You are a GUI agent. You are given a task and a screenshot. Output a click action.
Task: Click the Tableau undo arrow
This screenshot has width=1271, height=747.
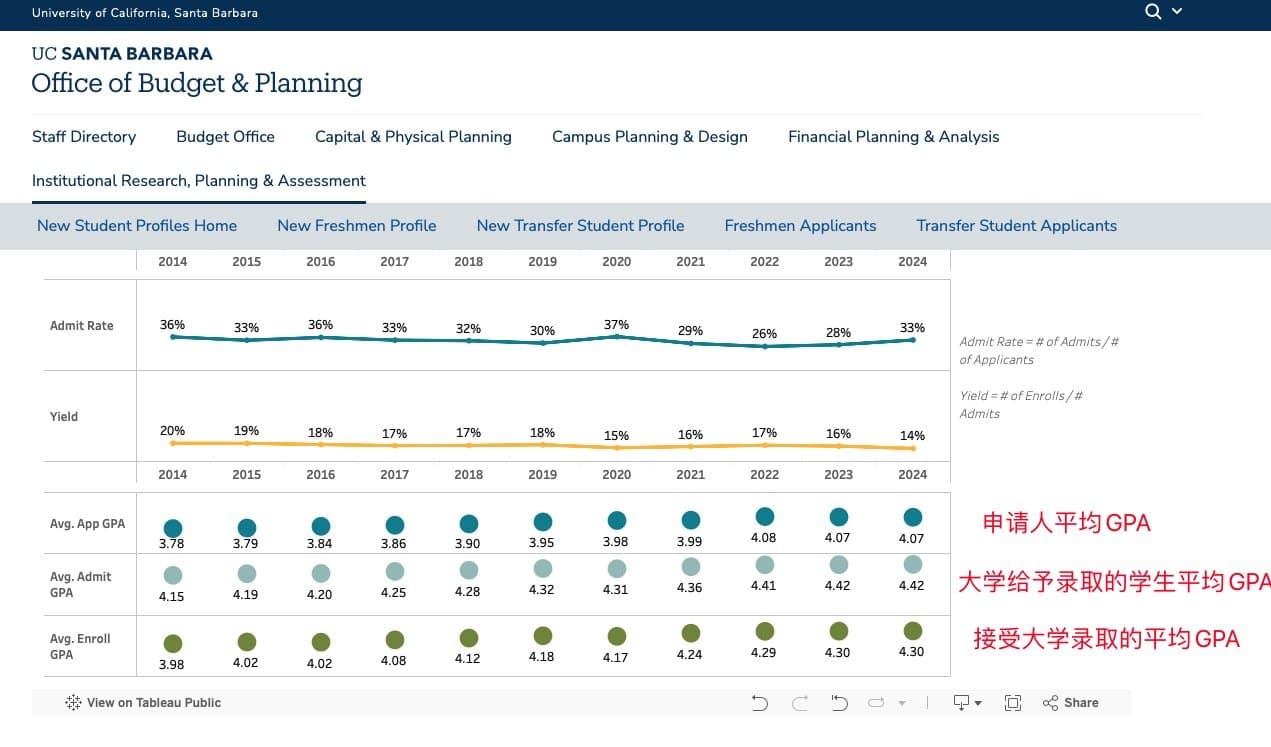(x=760, y=703)
